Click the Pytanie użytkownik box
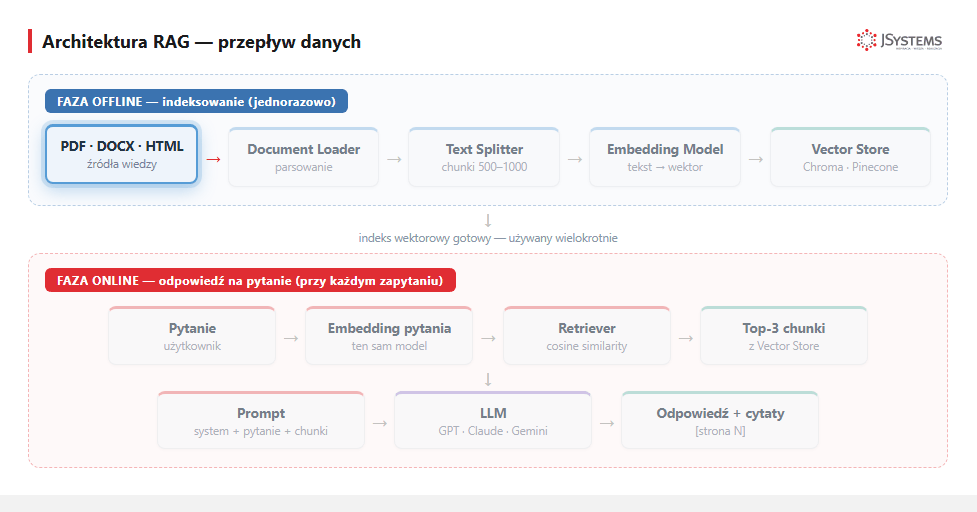The height and width of the screenshot is (512, 977). [x=192, y=336]
